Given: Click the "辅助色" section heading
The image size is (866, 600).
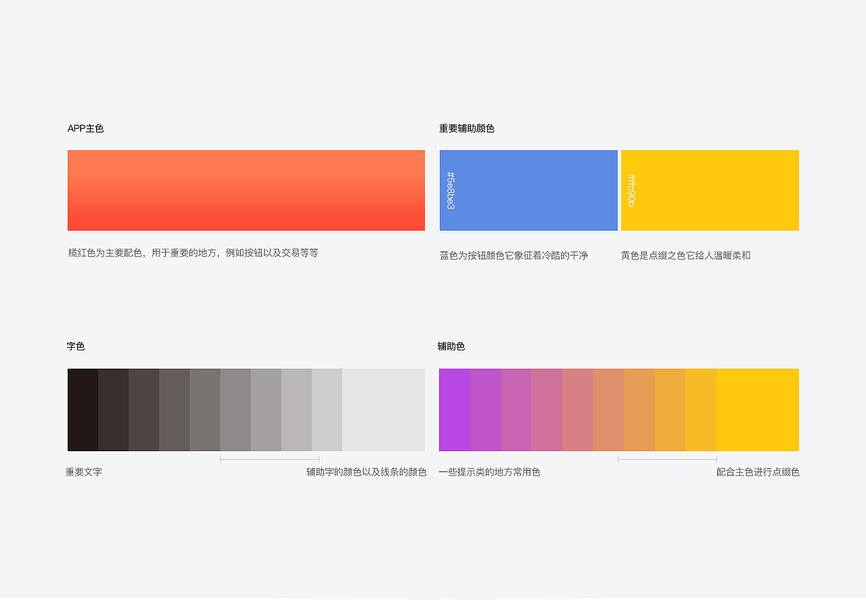Looking at the screenshot, I should 451,346.
